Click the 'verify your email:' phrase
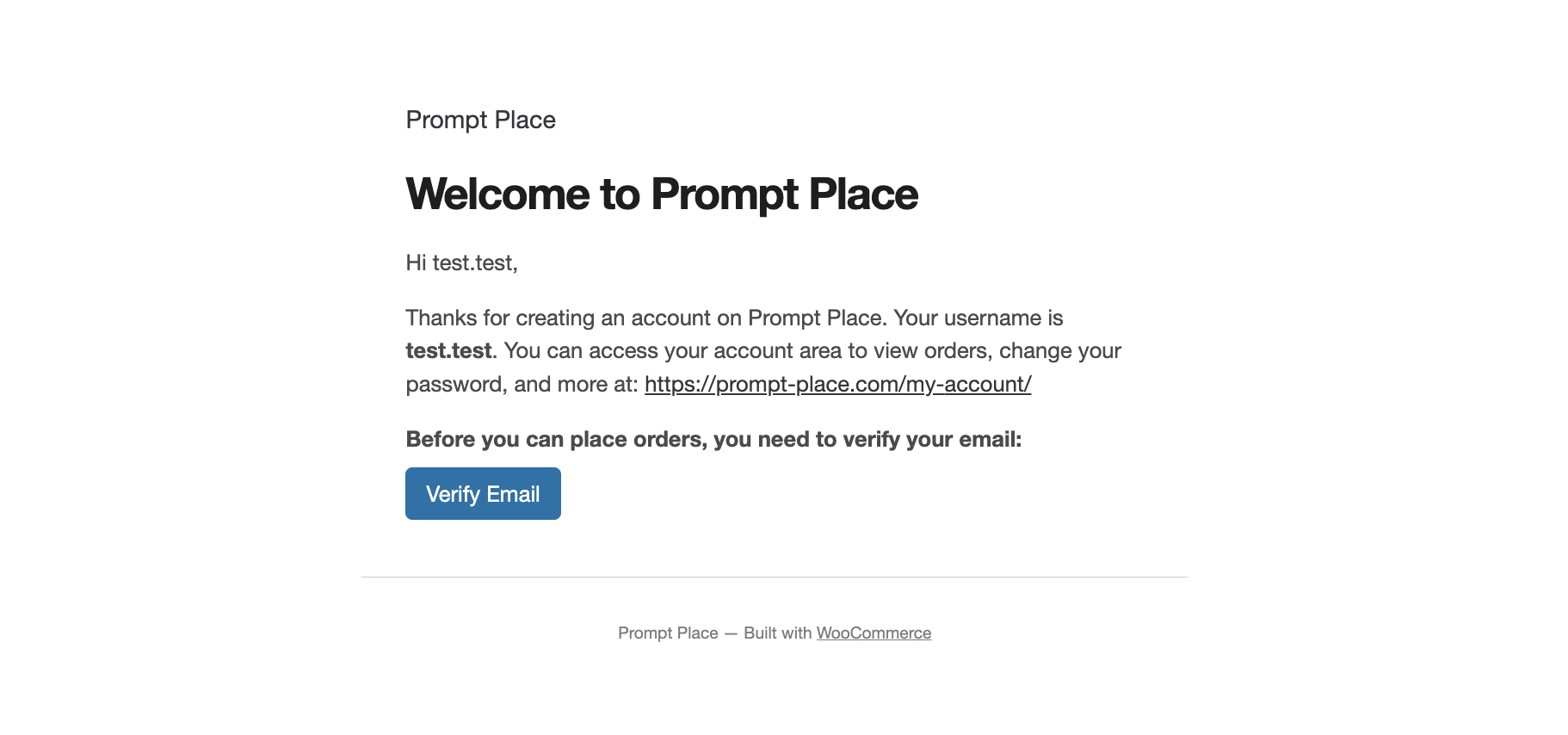The image size is (1568, 735). tap(932, 439)
